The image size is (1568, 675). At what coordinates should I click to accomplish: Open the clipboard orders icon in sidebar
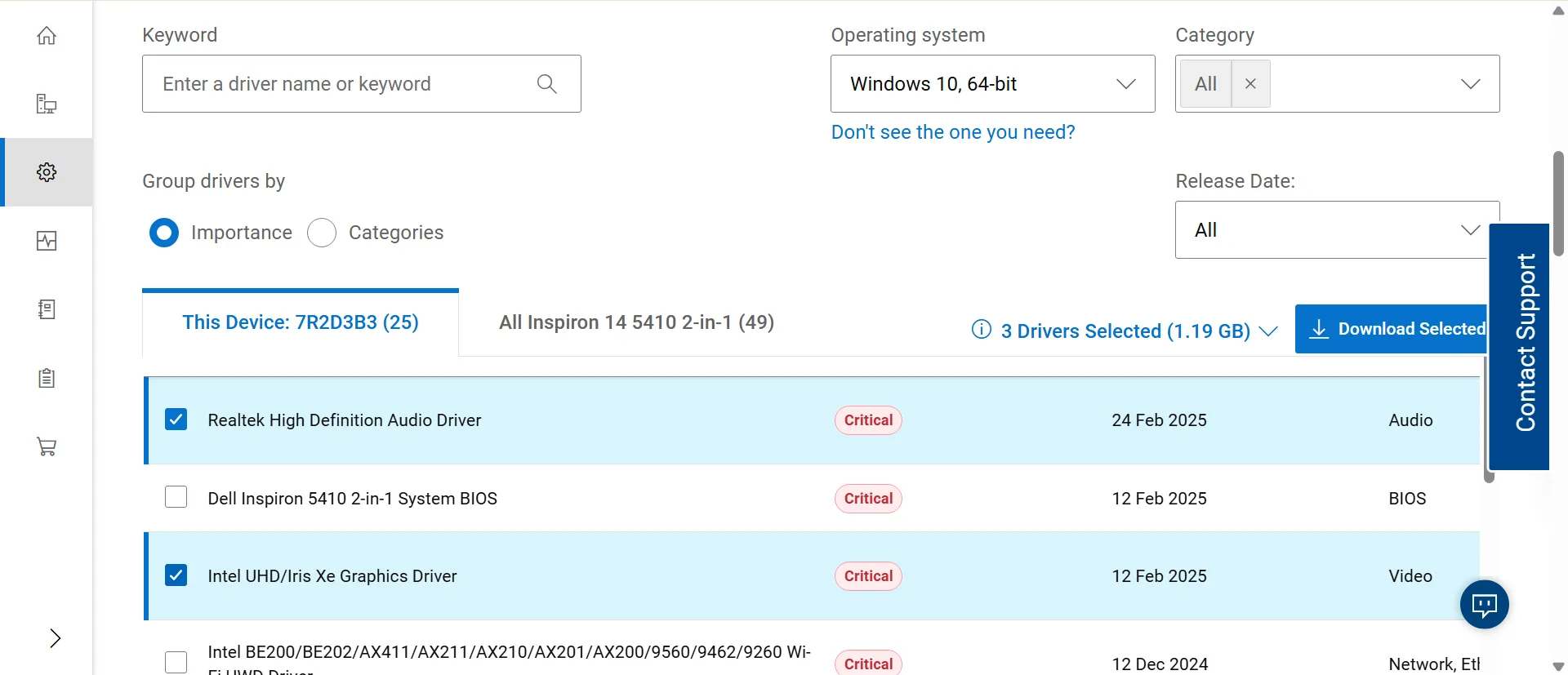coord(47,378)
